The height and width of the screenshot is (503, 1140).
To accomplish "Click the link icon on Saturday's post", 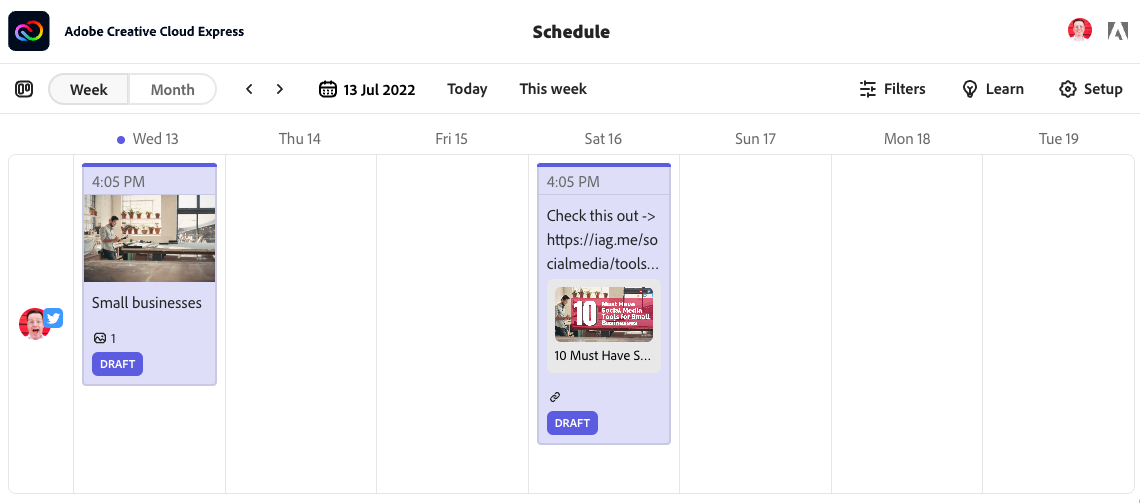I will pyautogui.click(x=555, y=397).
